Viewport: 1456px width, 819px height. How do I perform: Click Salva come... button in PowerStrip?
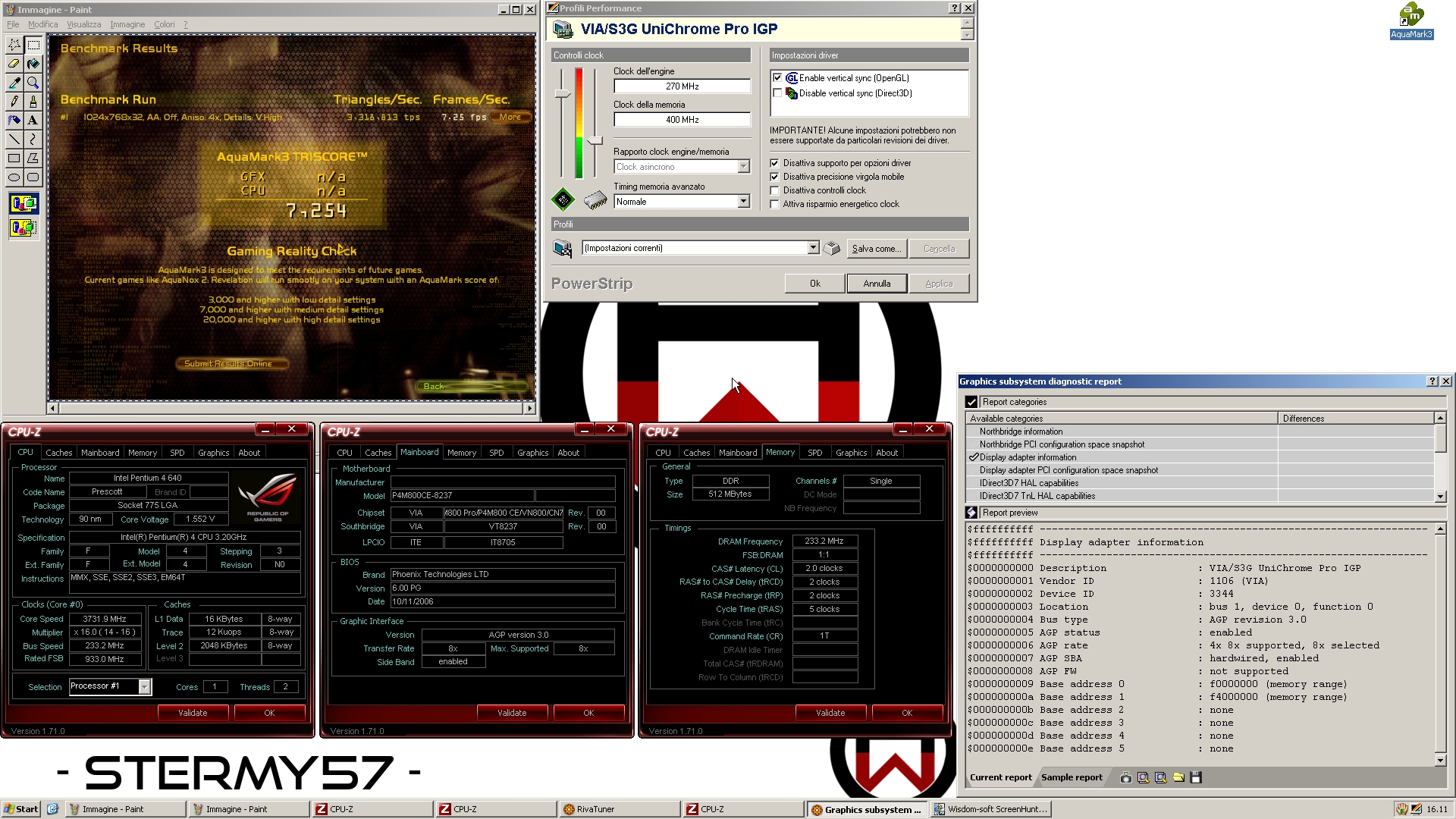point(876,249)
